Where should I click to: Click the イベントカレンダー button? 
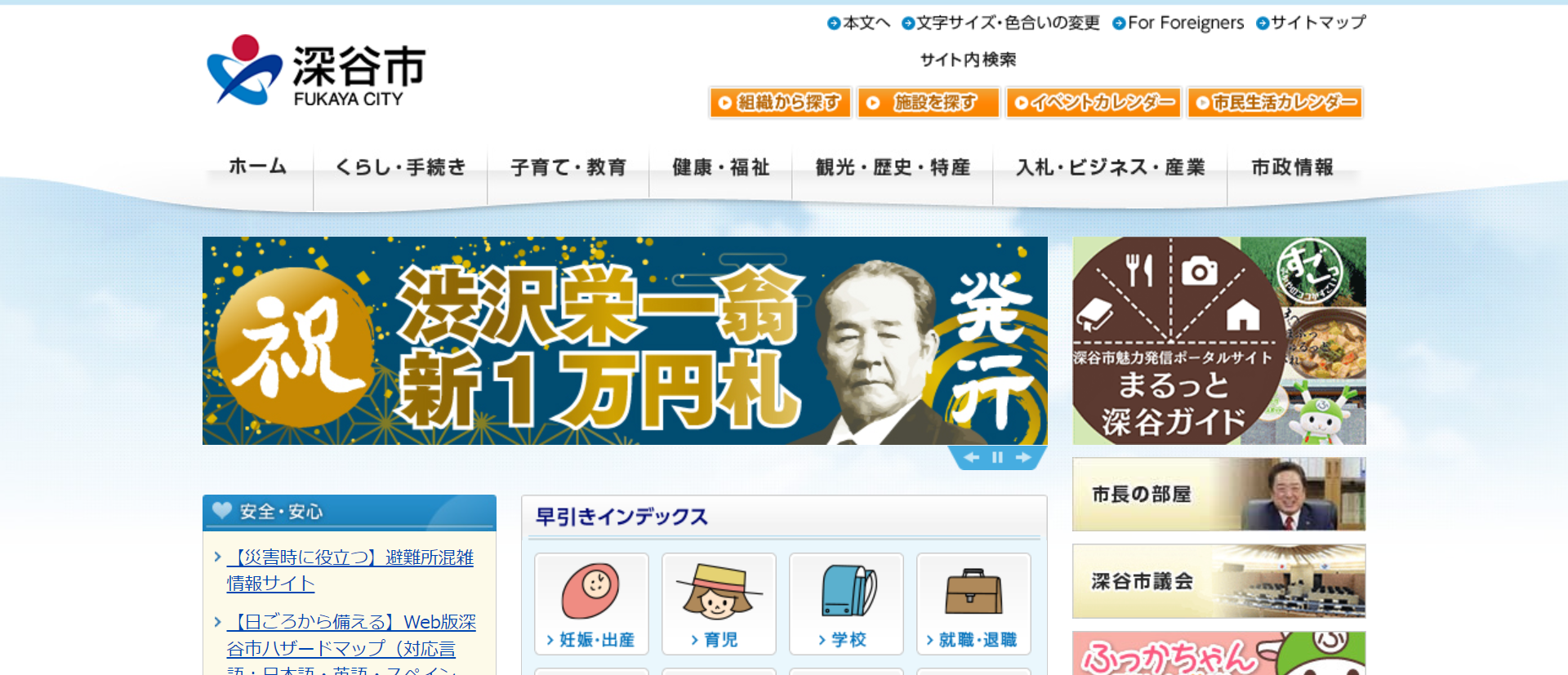pos(1094,103)
